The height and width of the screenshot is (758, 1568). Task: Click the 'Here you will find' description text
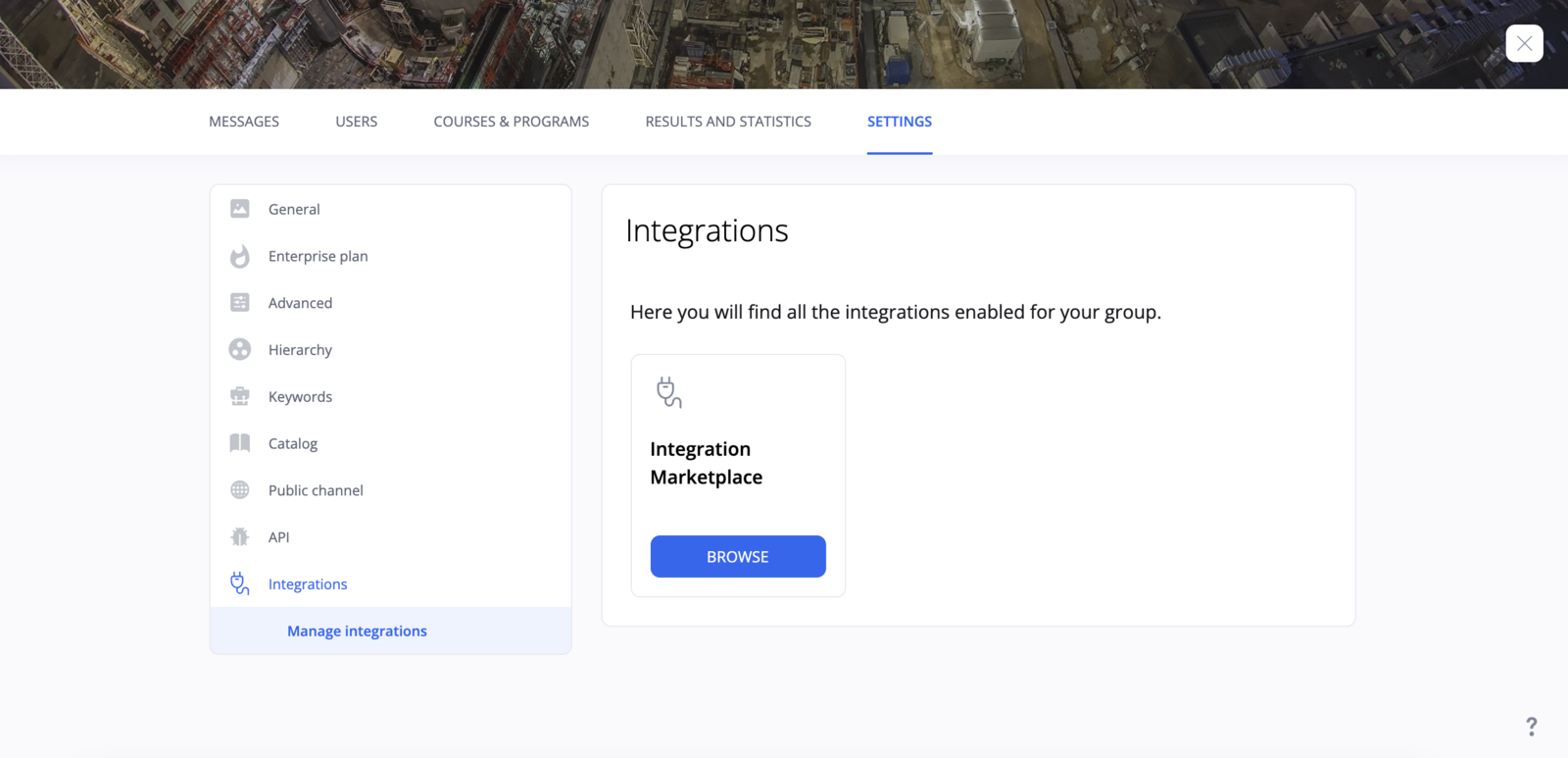[x=896, y=312]
